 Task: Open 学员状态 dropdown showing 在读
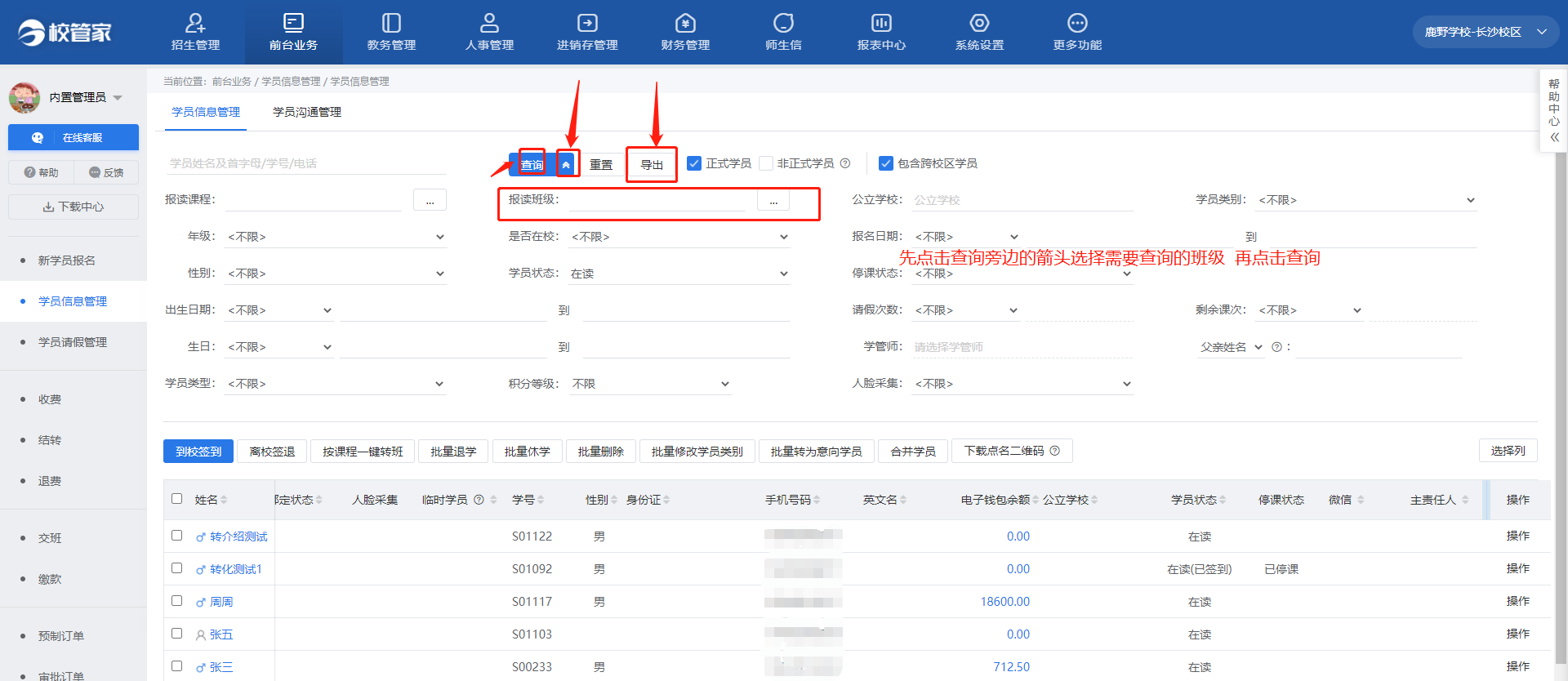click(679, 274)
